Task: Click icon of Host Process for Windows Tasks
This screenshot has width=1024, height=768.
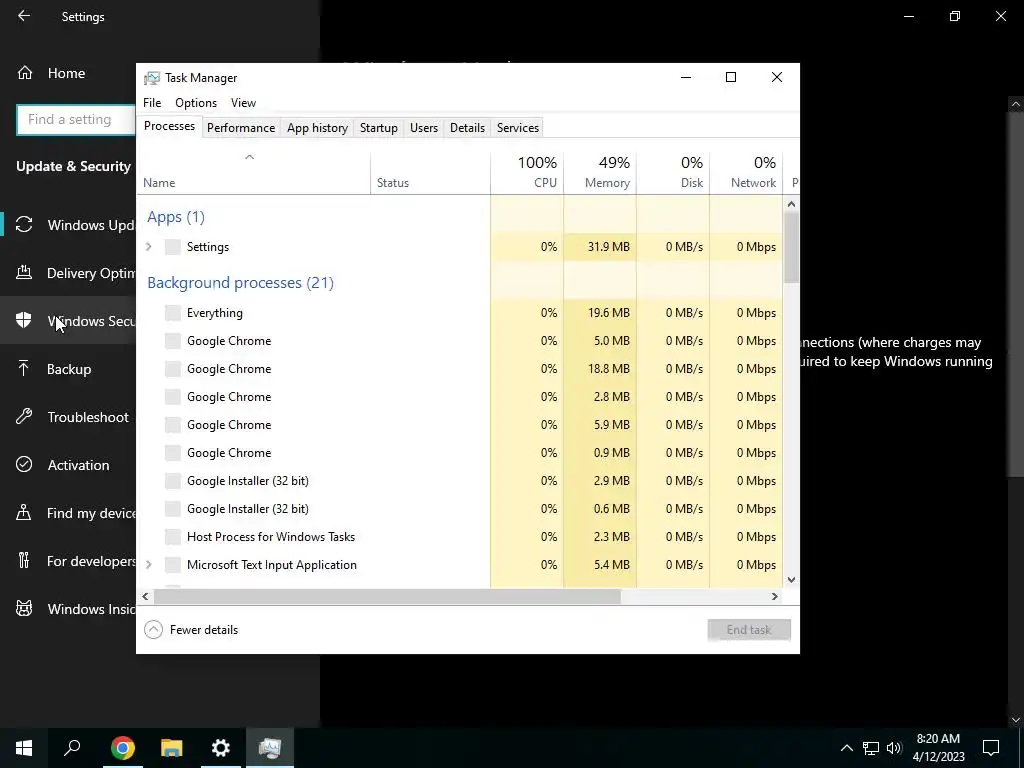Action: point(172,537)
